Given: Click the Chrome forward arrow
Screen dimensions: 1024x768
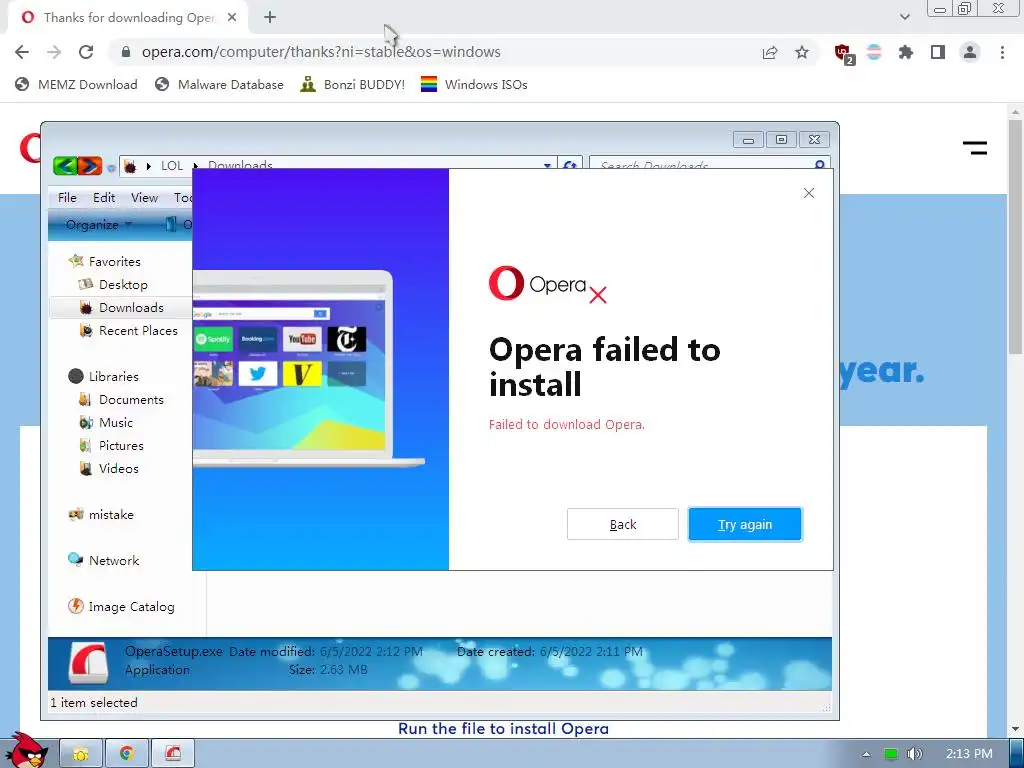Looking at the screenshot, I should (54, 52).
